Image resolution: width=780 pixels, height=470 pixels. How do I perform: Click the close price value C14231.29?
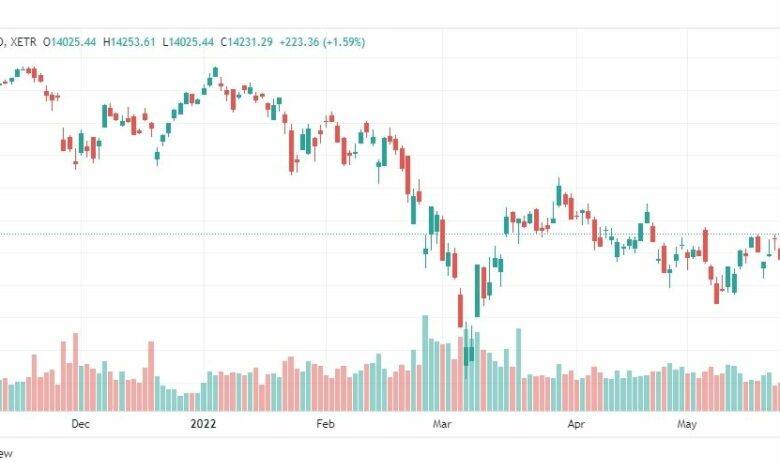point(247,42)
